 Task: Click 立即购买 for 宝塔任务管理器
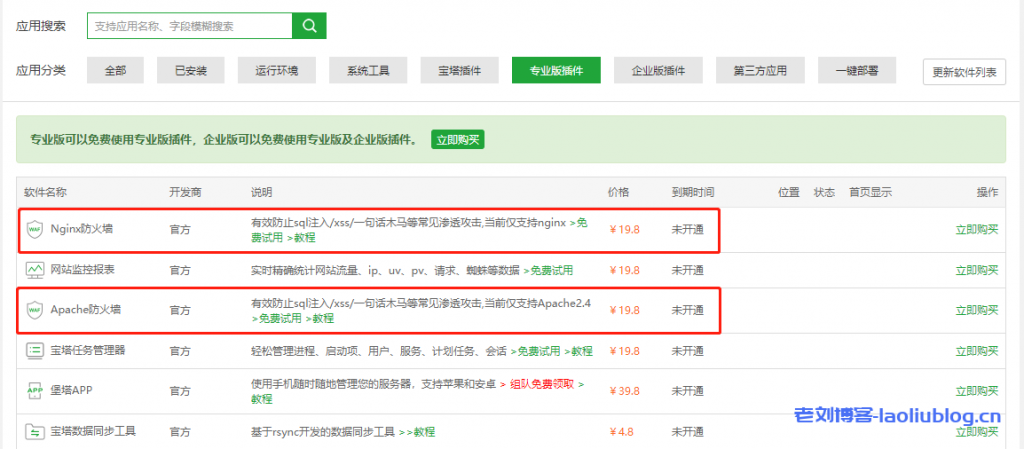tap(977, 350)
